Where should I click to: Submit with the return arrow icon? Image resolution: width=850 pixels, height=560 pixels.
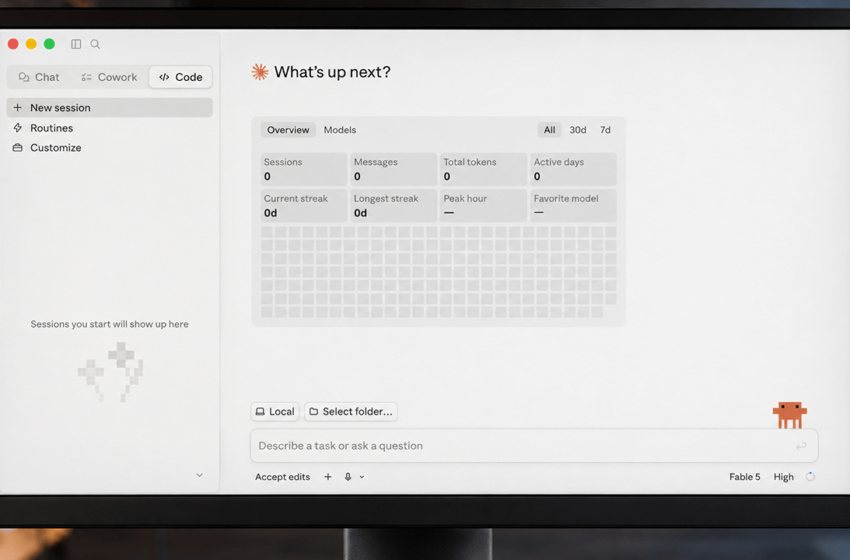point(801,446)
